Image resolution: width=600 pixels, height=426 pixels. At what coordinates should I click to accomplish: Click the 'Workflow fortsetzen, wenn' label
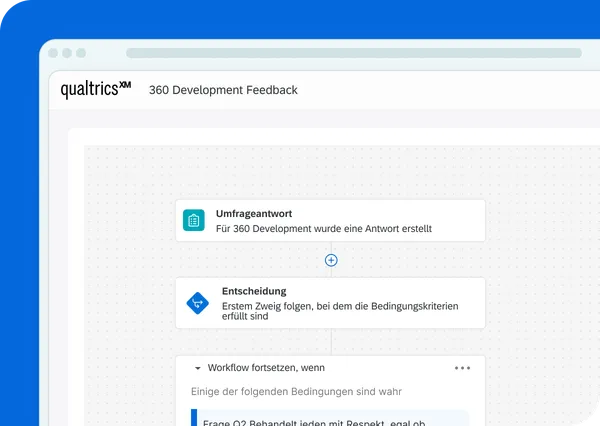[266, 368]
